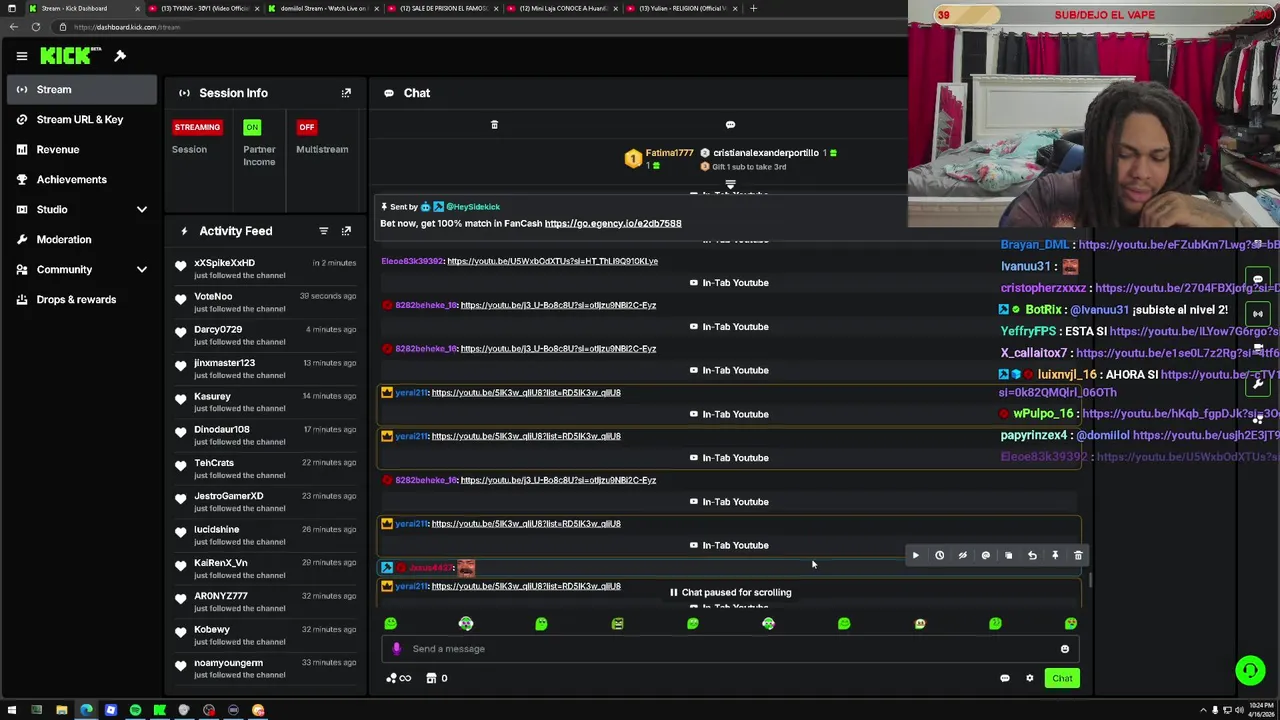Screen dimensions: 1280x720
Task: Open the channel points infinity icon
Action: [x=398, y=678]
